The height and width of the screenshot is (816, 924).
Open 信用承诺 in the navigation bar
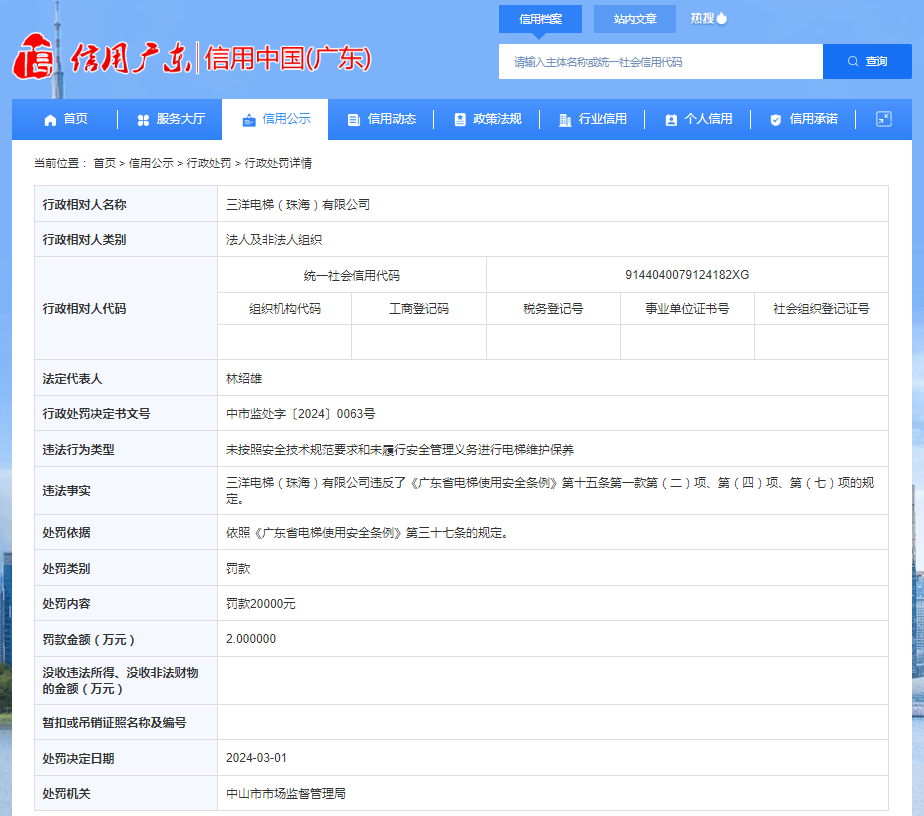[803, 120]
